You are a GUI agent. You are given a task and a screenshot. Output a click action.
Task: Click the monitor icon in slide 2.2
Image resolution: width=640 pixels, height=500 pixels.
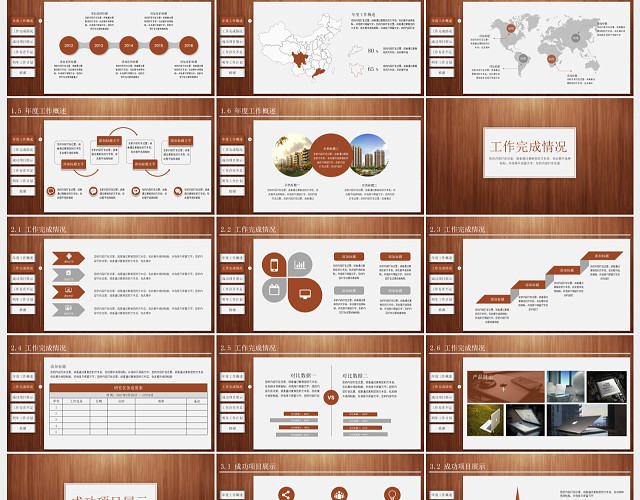click(305, 295)
